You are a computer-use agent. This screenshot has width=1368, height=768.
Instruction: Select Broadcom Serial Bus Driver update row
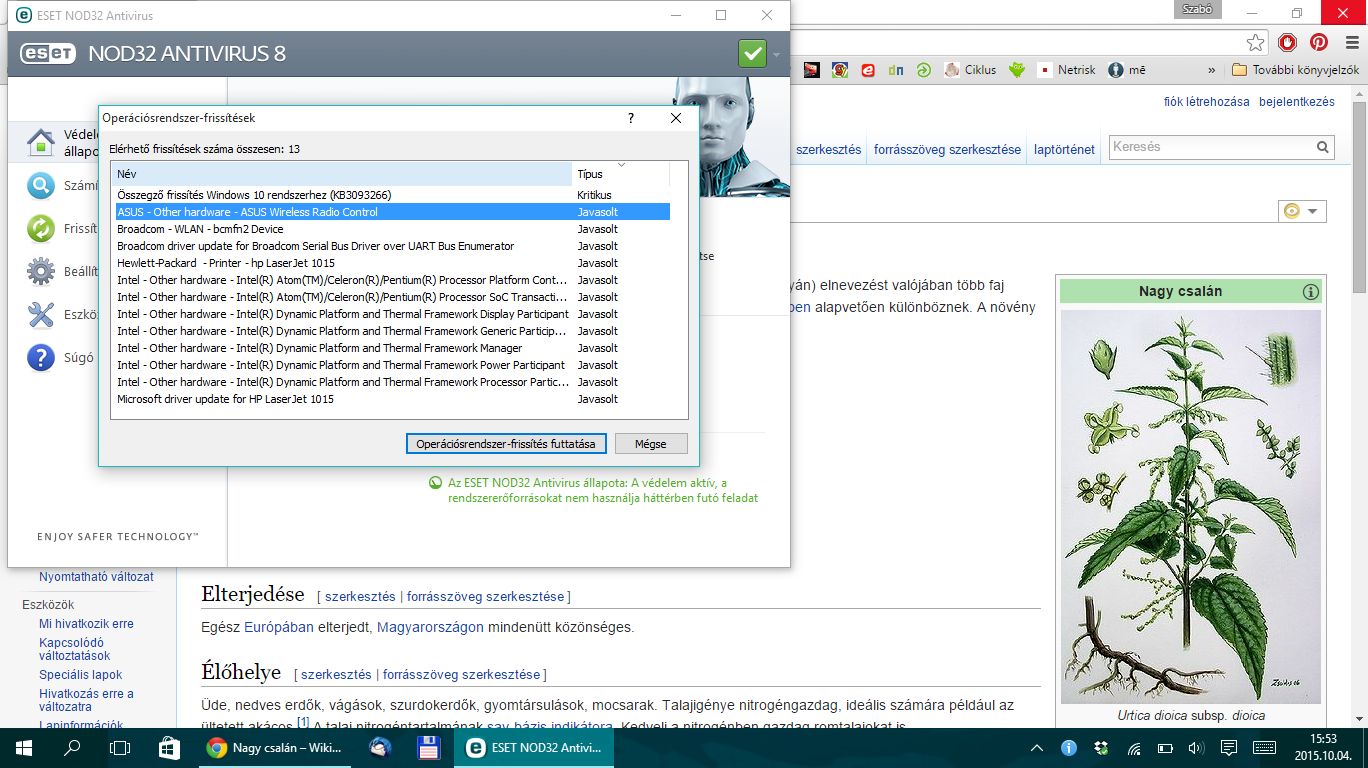click(x=392, y=246)
